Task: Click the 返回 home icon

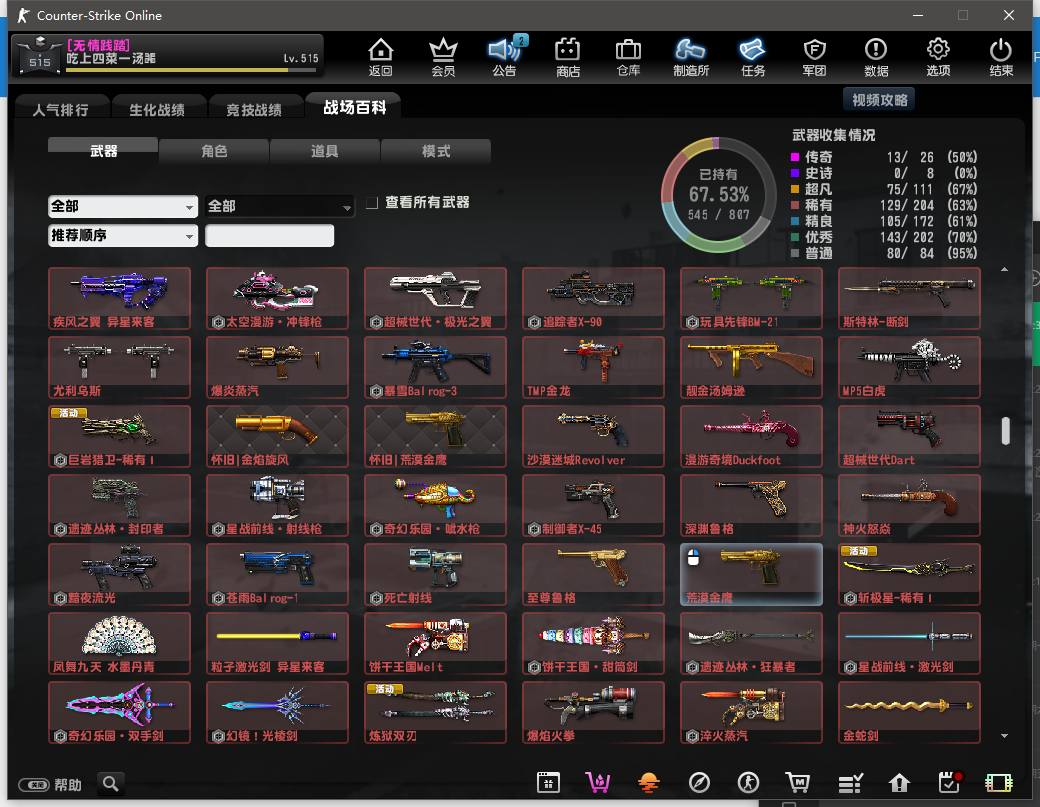Action: tap(381, 57)
